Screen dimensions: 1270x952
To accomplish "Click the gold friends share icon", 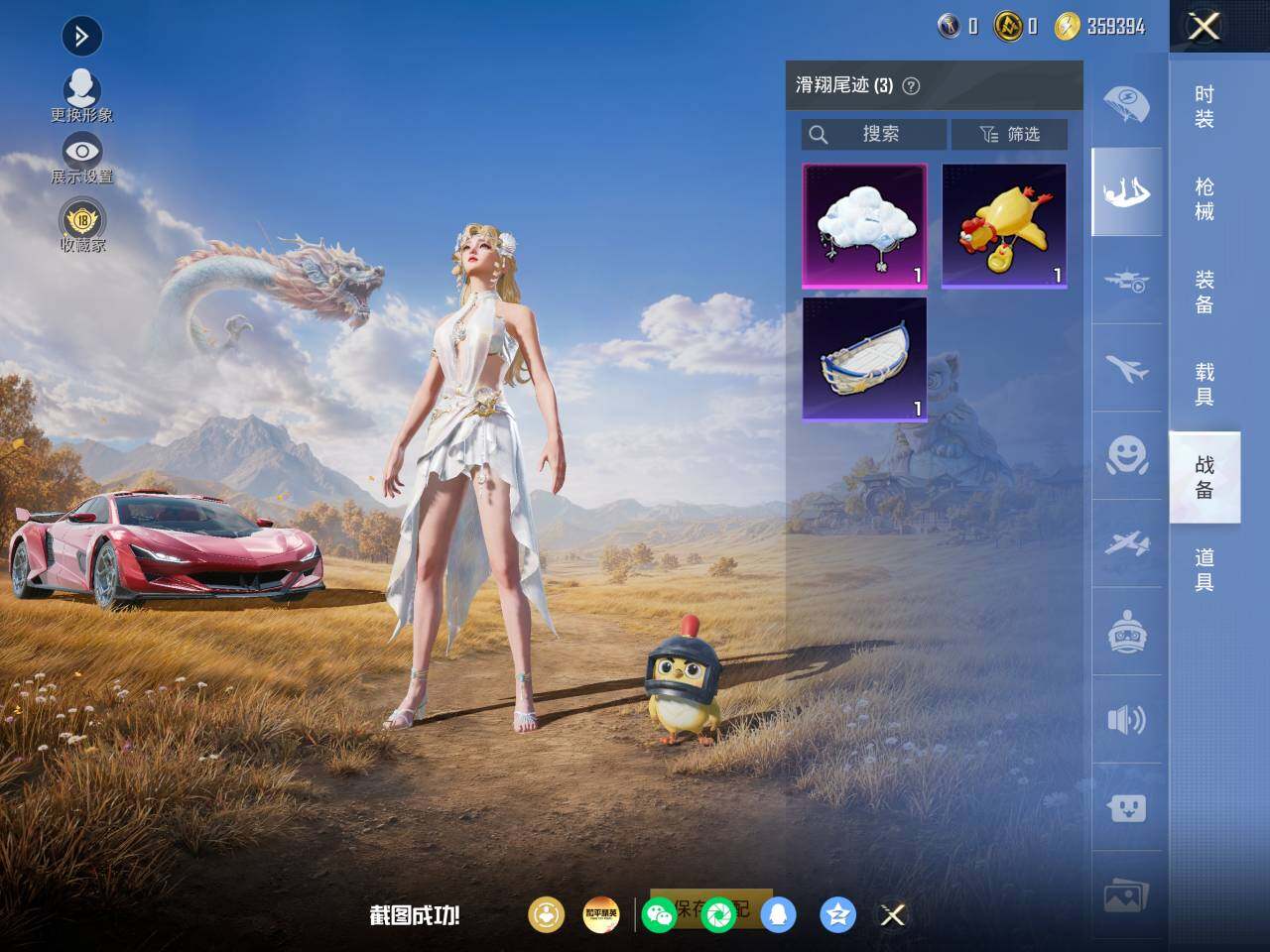I will click(546, 914).
